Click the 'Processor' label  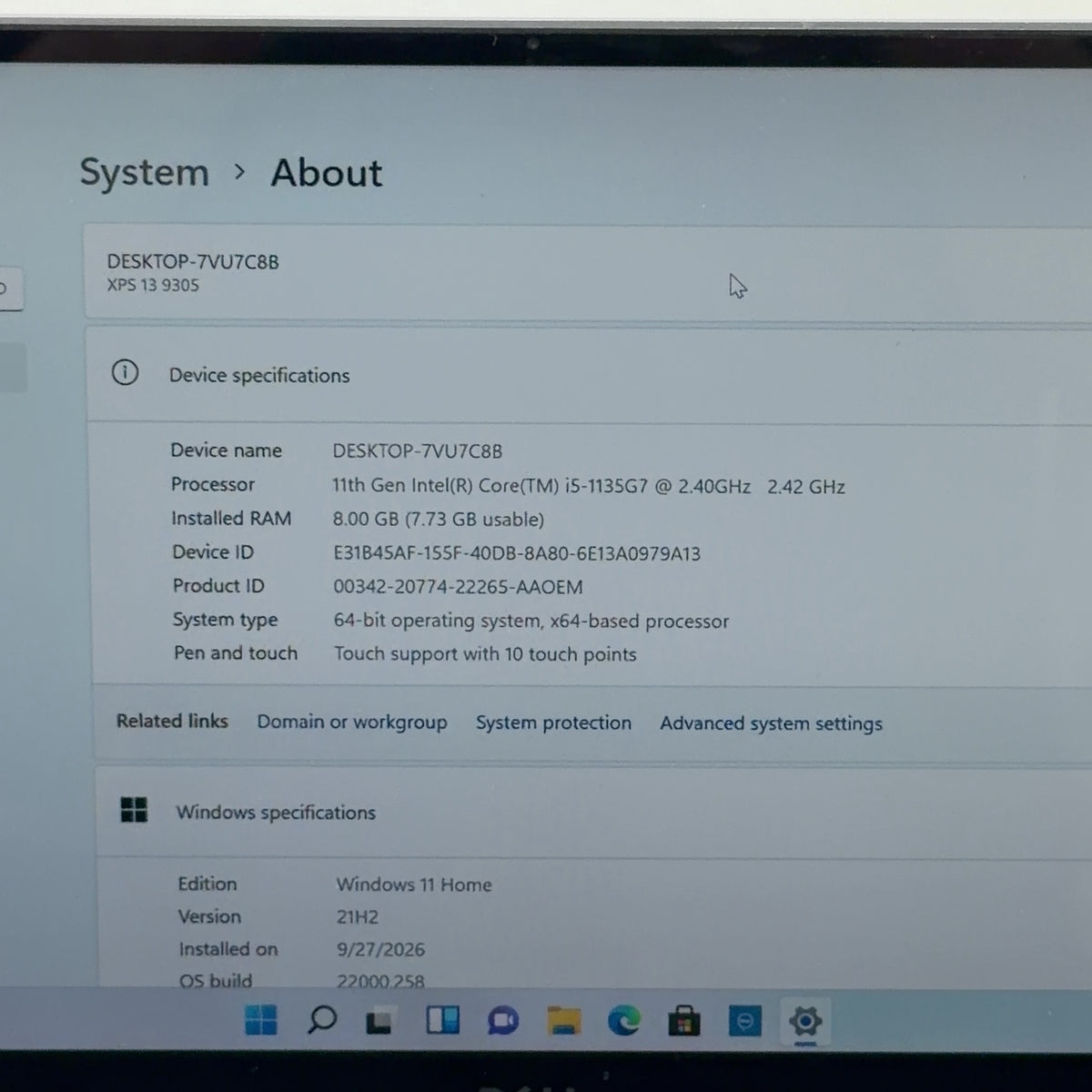point(213,484)
